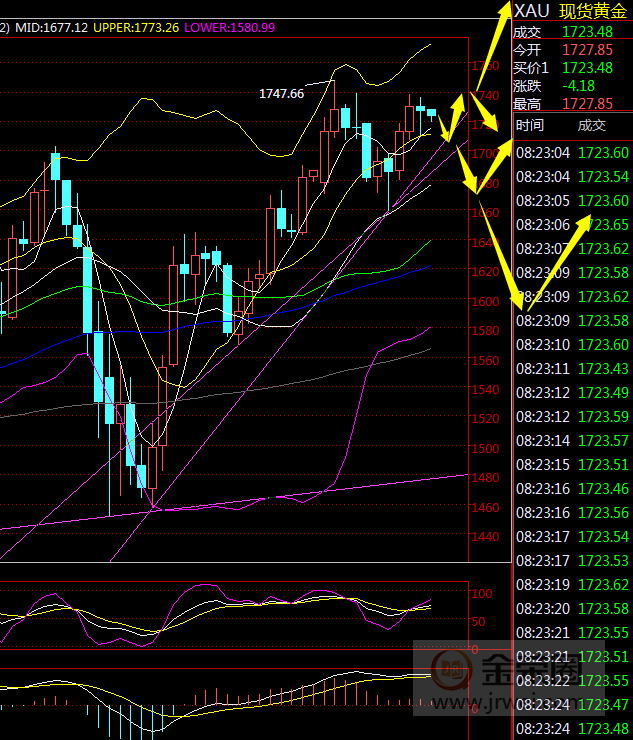
Task: Select the 08:23:19 tick at 1723.62
Action: pos(572,584)
